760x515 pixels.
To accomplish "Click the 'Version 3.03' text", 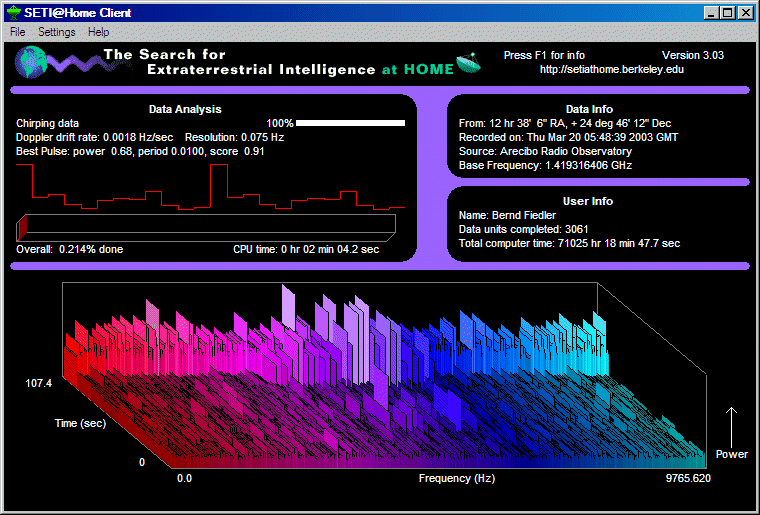I will coord(693,55).
